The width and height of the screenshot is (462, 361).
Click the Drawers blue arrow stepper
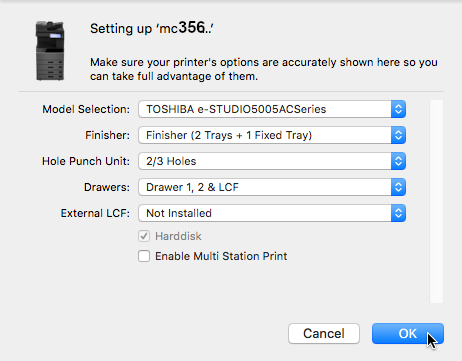coord(398,187)
